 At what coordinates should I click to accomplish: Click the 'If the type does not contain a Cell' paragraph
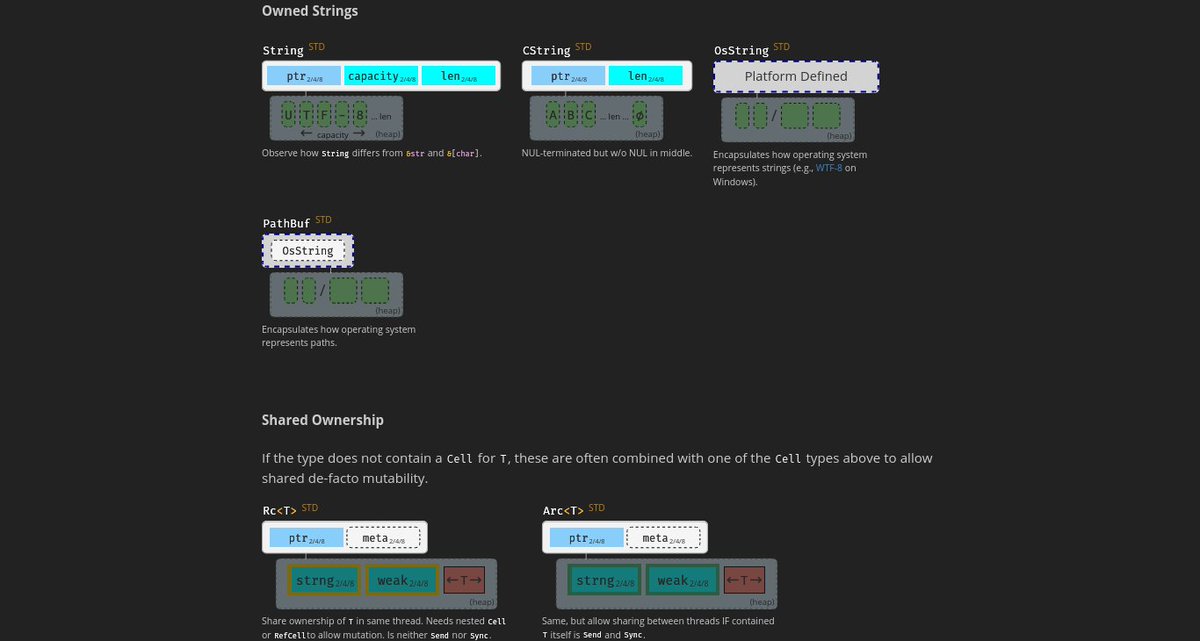(x=597, y=468)
